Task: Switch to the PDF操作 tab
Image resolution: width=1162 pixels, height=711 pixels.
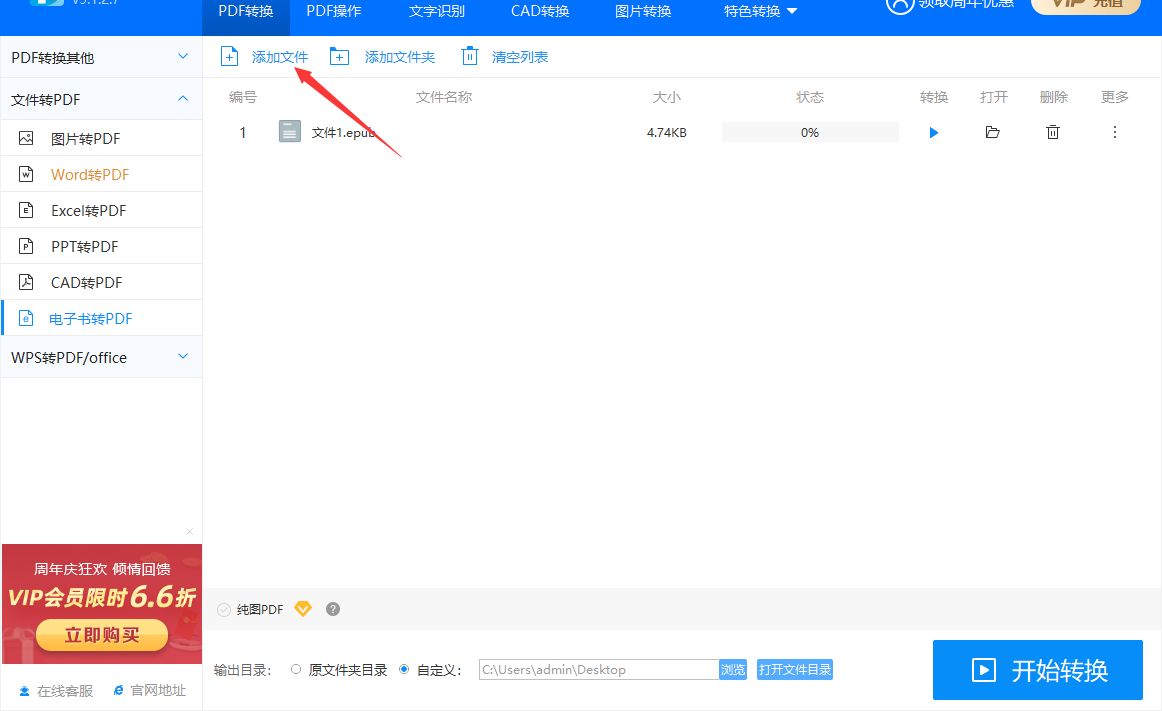Action: point(334,11)
